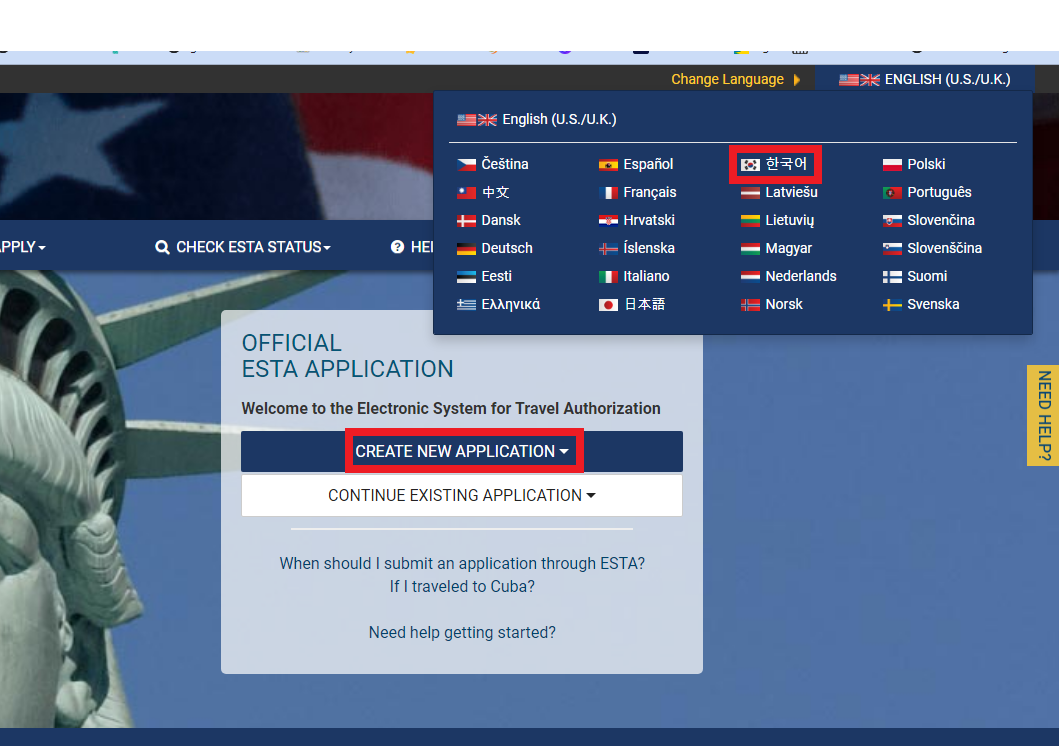Click the Norwegian flag icon
This screenshot has height=746, width=1059.
click(x=750, y=305)
